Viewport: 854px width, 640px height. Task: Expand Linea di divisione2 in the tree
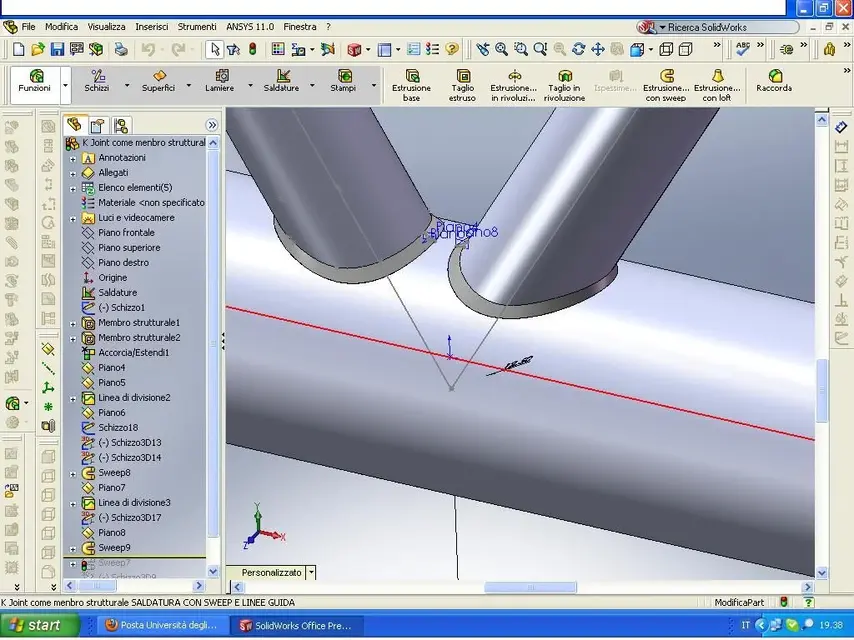click(x=73, y=399)
